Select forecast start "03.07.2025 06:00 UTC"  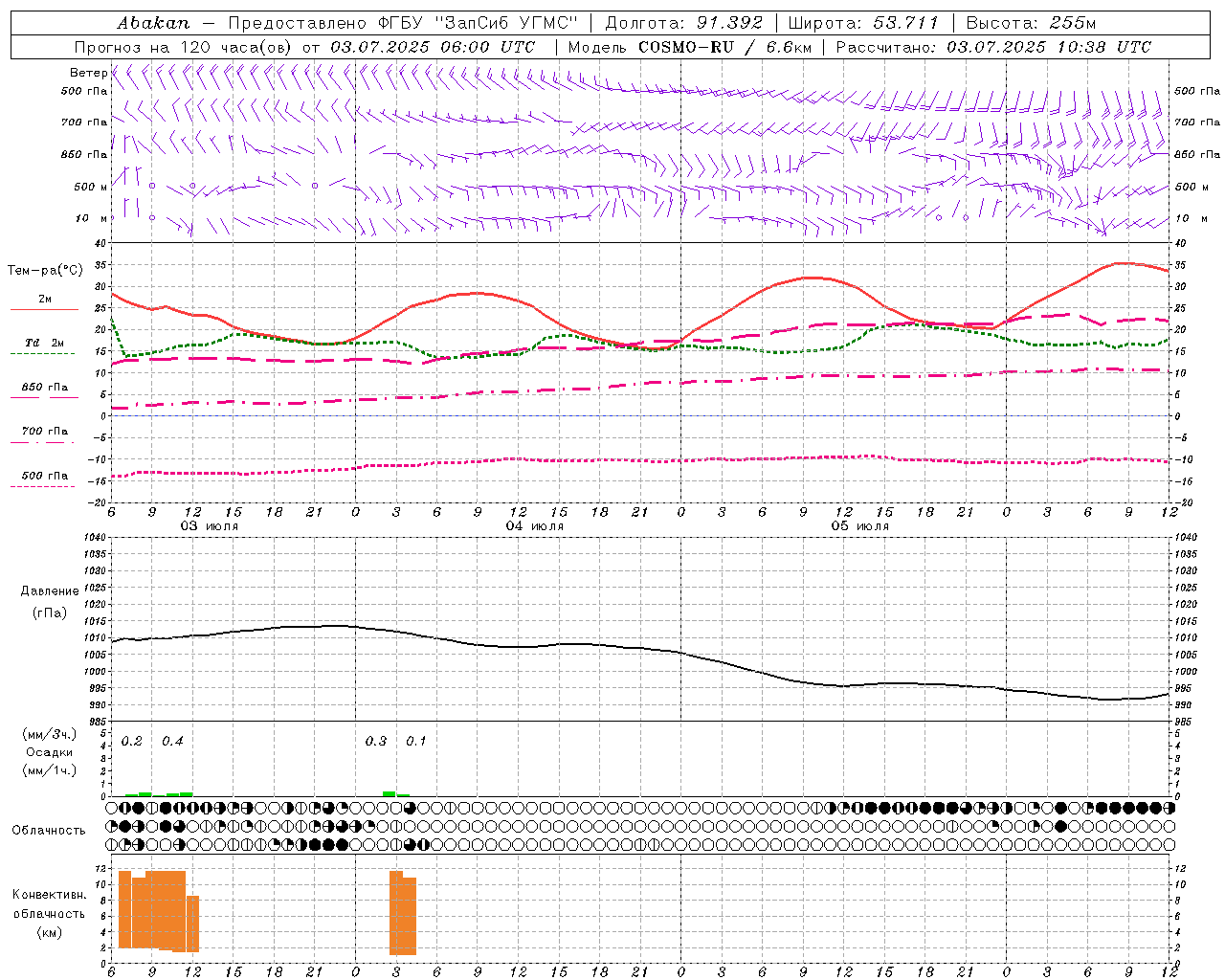(x=433, y=47)
